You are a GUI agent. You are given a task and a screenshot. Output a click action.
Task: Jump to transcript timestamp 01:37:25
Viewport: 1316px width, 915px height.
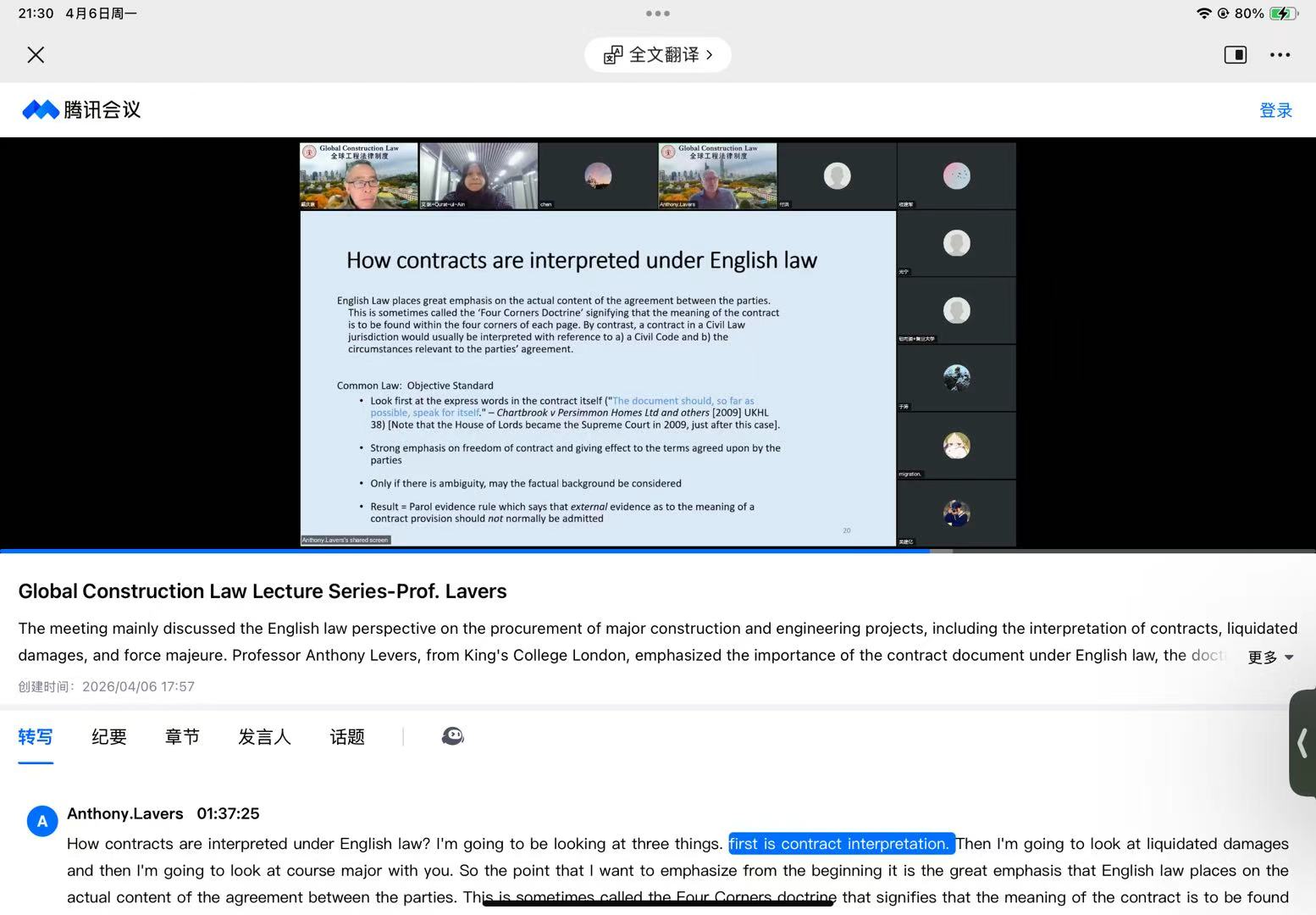coord(228,813)
